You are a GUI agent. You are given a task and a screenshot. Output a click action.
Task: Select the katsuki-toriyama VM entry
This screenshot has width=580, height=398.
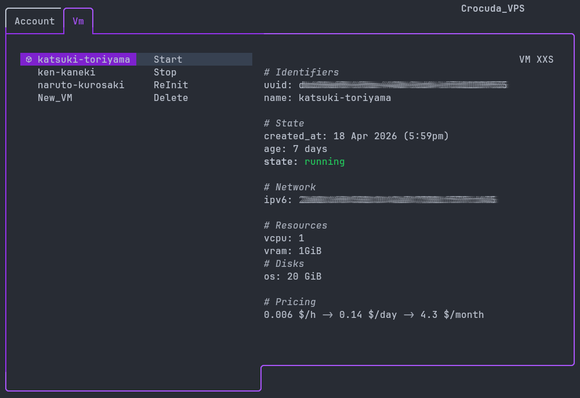(78, 59)
